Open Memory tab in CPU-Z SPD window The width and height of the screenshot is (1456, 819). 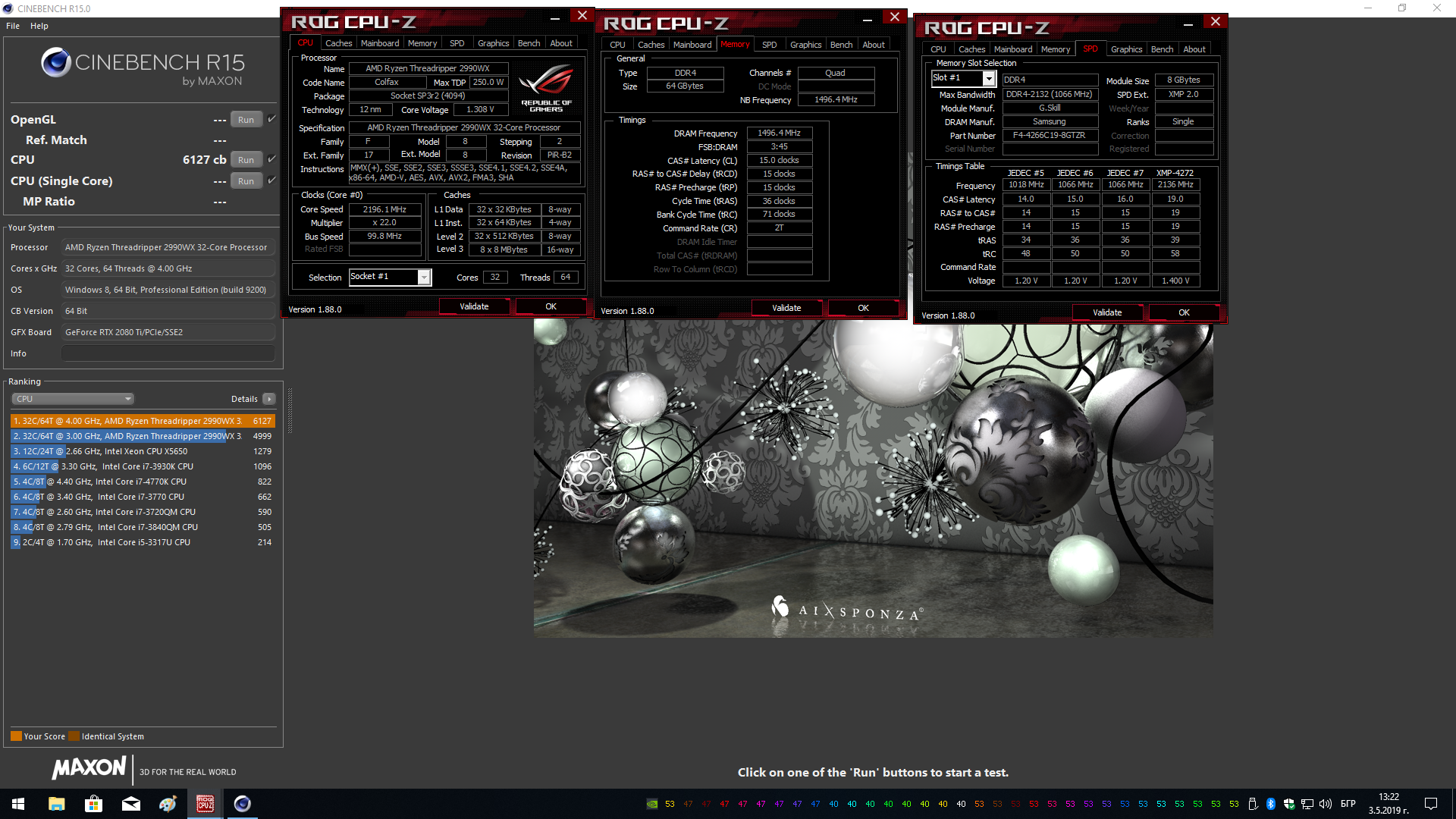tap(1056, 49)
